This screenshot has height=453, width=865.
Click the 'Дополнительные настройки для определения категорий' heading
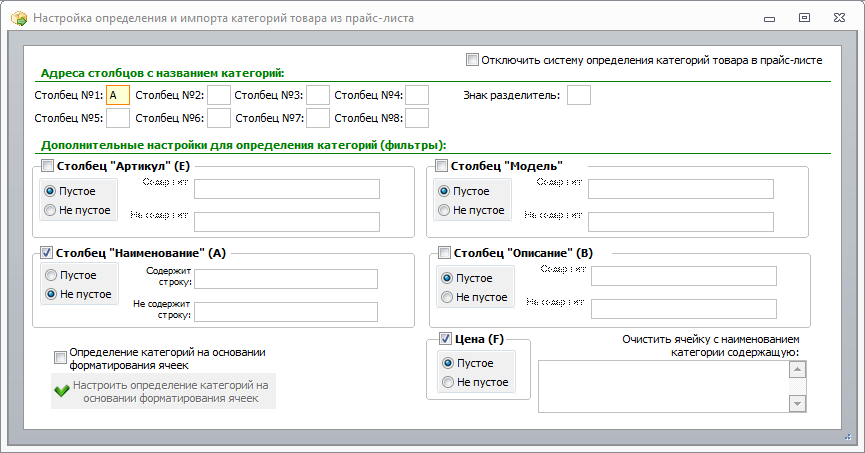click(243, 145)
